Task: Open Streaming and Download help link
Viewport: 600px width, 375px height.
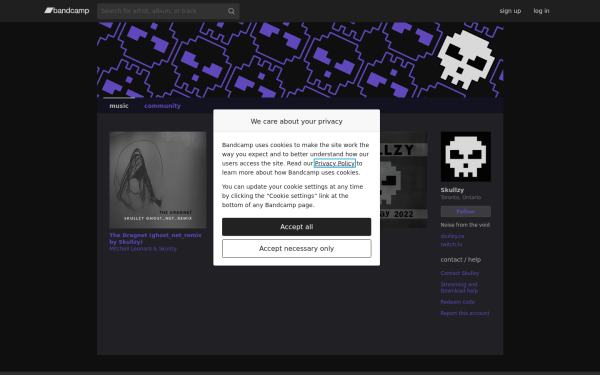Action: click(x=459, y=287)
